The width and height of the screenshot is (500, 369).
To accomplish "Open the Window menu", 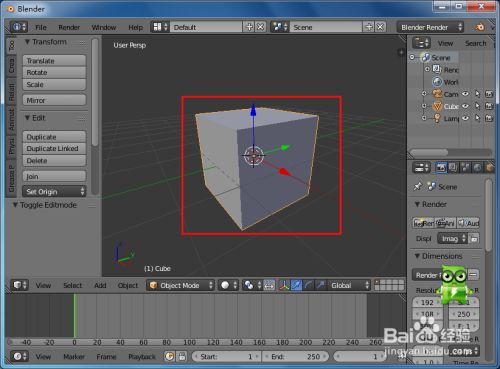I will [104, 27].
